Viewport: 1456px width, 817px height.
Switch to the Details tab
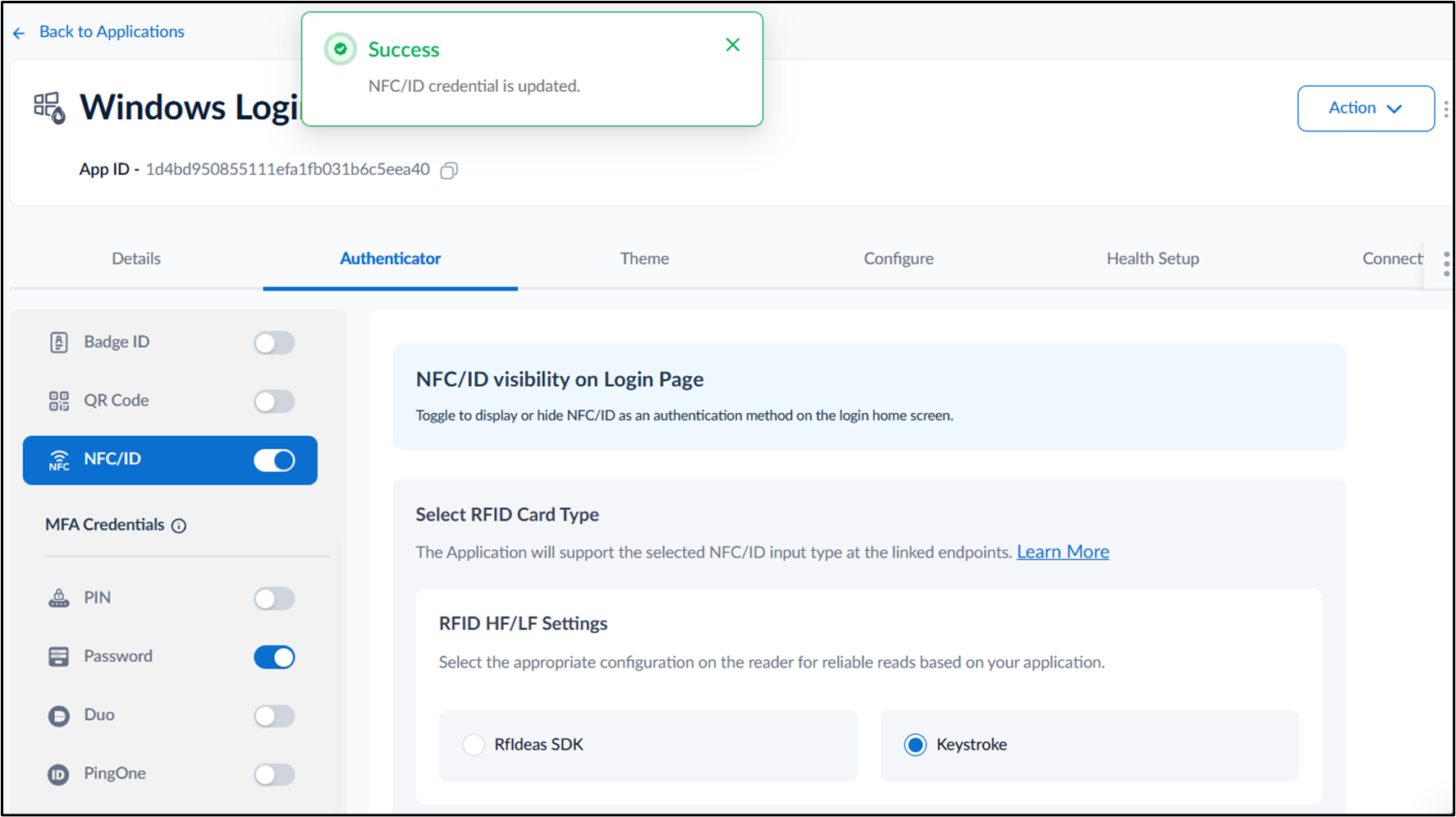[136, 259]
